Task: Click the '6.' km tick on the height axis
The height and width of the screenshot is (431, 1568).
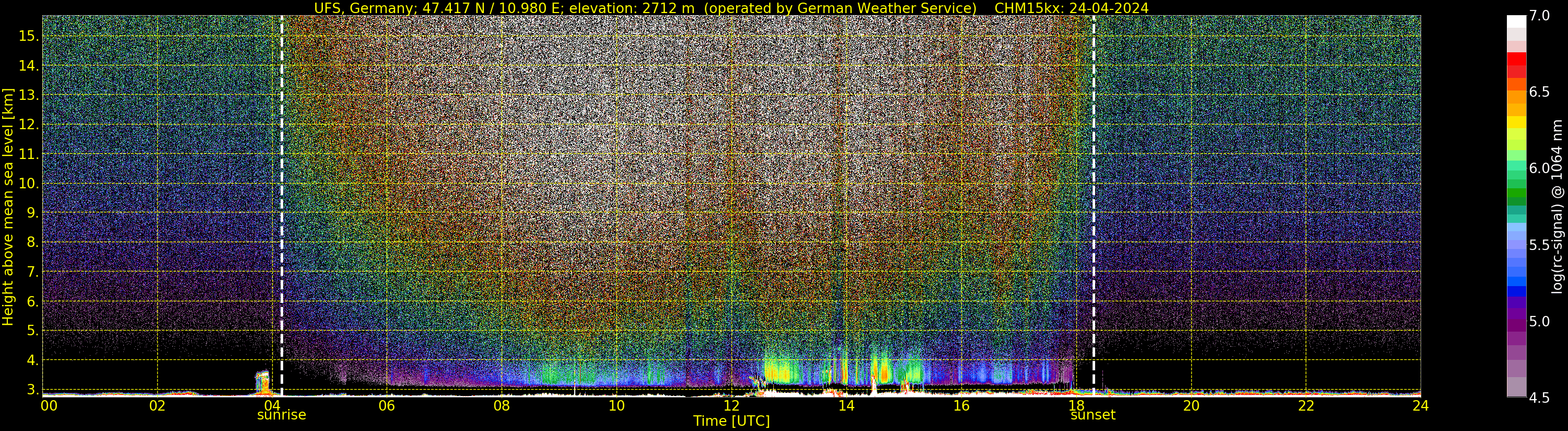Action: click(x=32, y=301)
